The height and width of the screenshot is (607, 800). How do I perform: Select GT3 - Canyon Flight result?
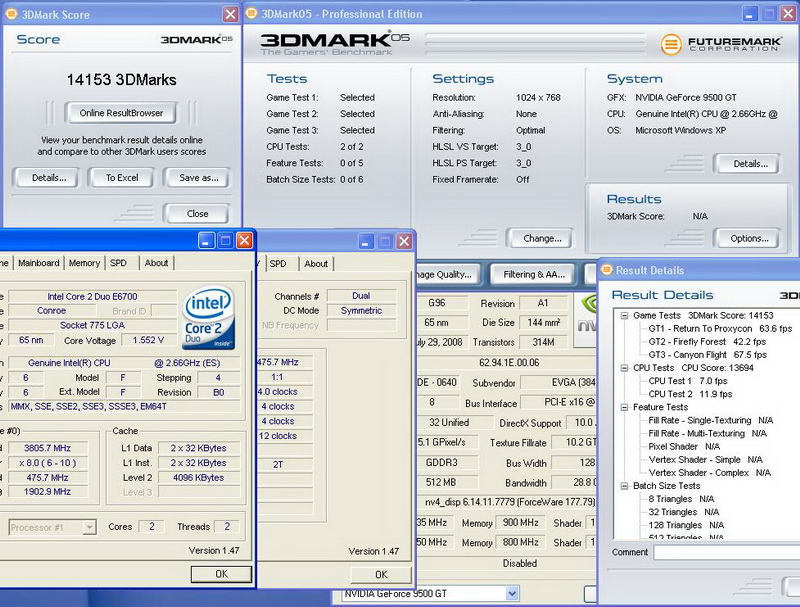tap(707, 355)
